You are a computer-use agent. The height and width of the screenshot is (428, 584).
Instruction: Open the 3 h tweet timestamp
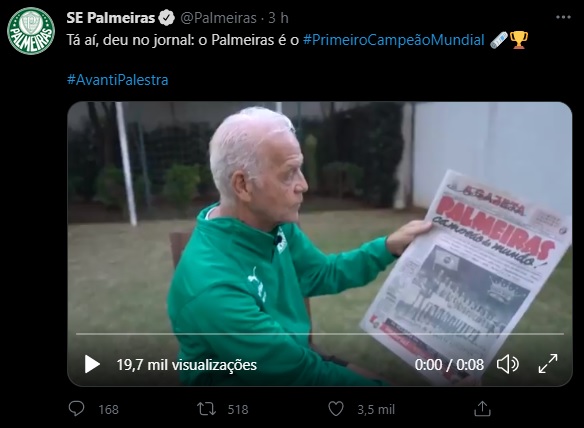click(279, 18)
